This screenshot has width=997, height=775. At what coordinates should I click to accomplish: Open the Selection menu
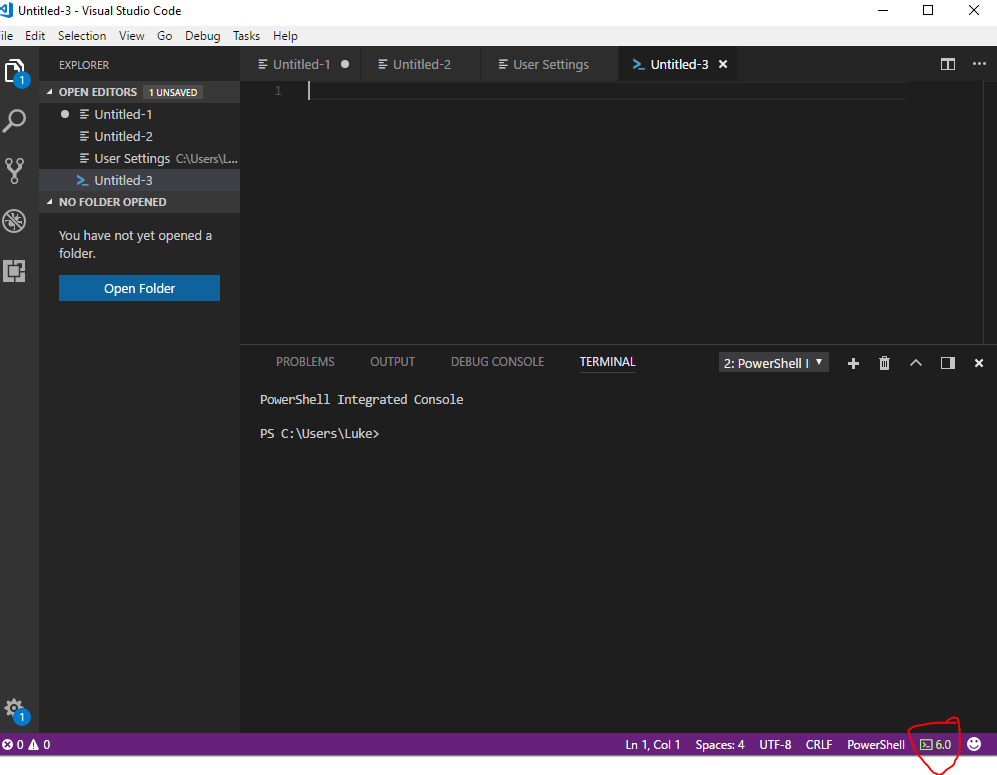[x=82, y=36]
